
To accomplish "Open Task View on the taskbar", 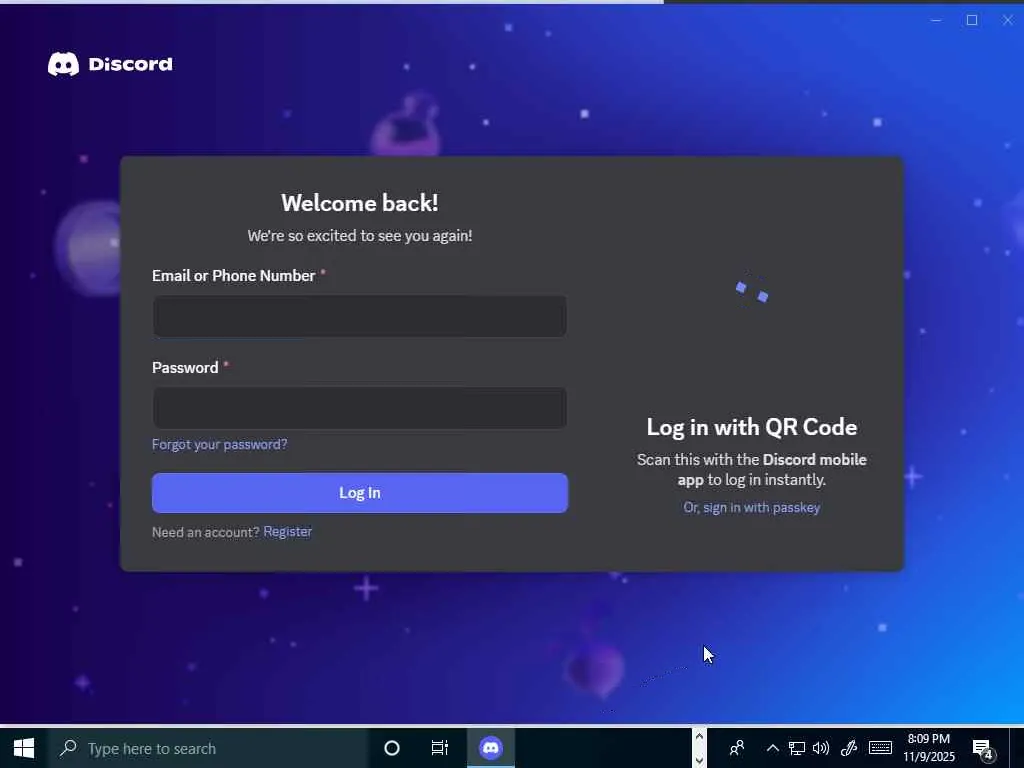I will 440,748.
